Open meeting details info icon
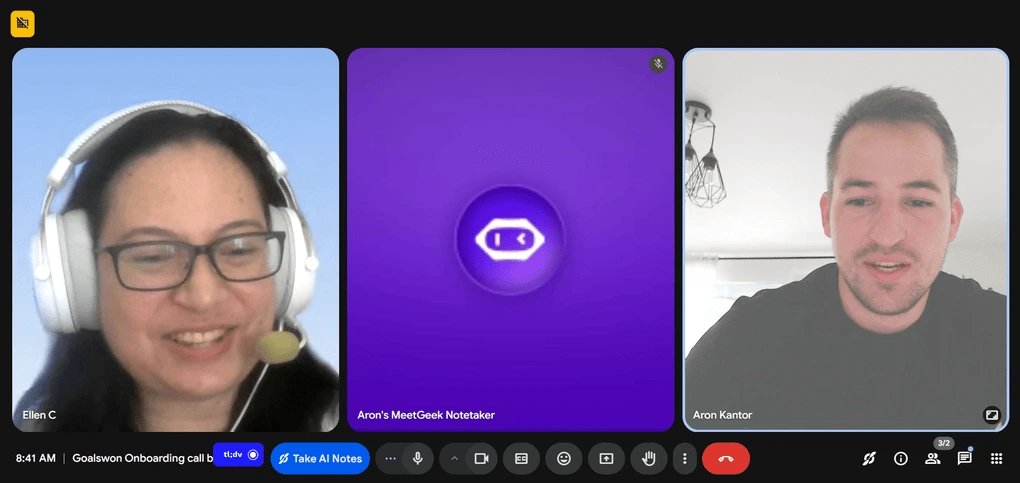The width and height of the screenshot is (1020, 483). click(901, 458)
